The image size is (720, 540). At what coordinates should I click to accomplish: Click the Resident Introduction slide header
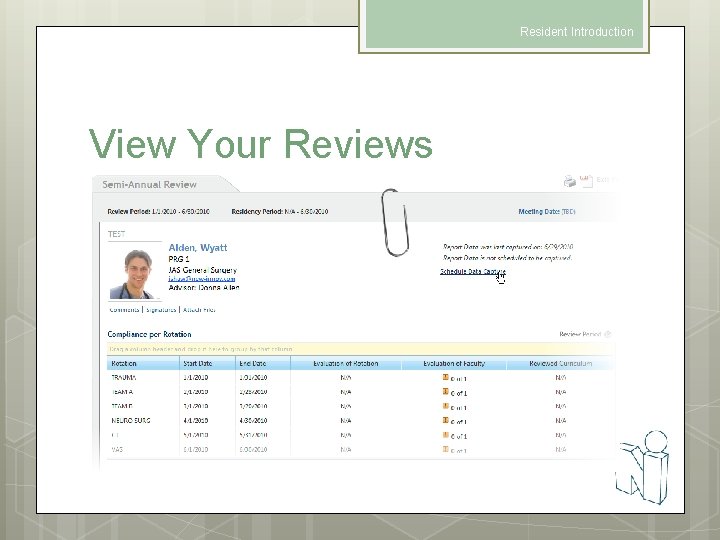click(577, 32)
